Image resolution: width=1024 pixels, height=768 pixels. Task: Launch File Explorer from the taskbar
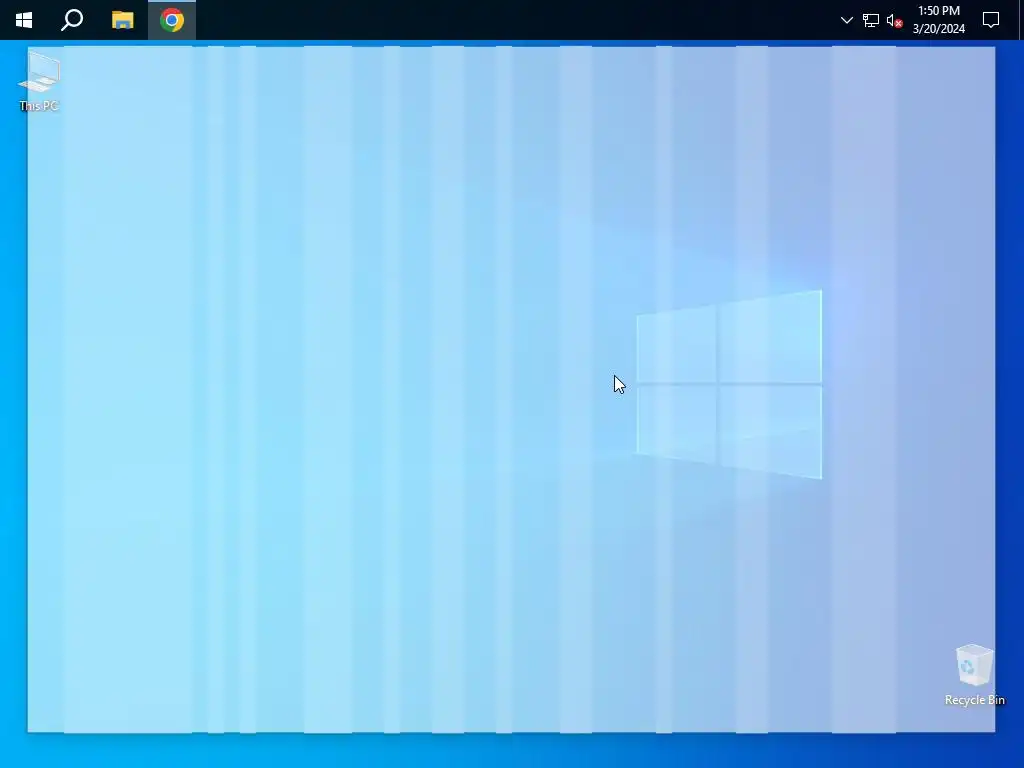[x=122, y=20]
